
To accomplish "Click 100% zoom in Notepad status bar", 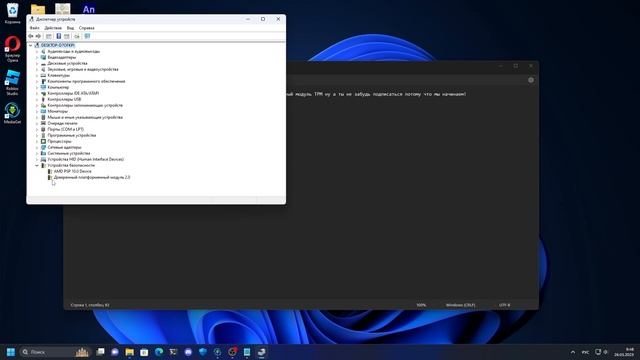I will pyautogui.click(x=421, y=305).
